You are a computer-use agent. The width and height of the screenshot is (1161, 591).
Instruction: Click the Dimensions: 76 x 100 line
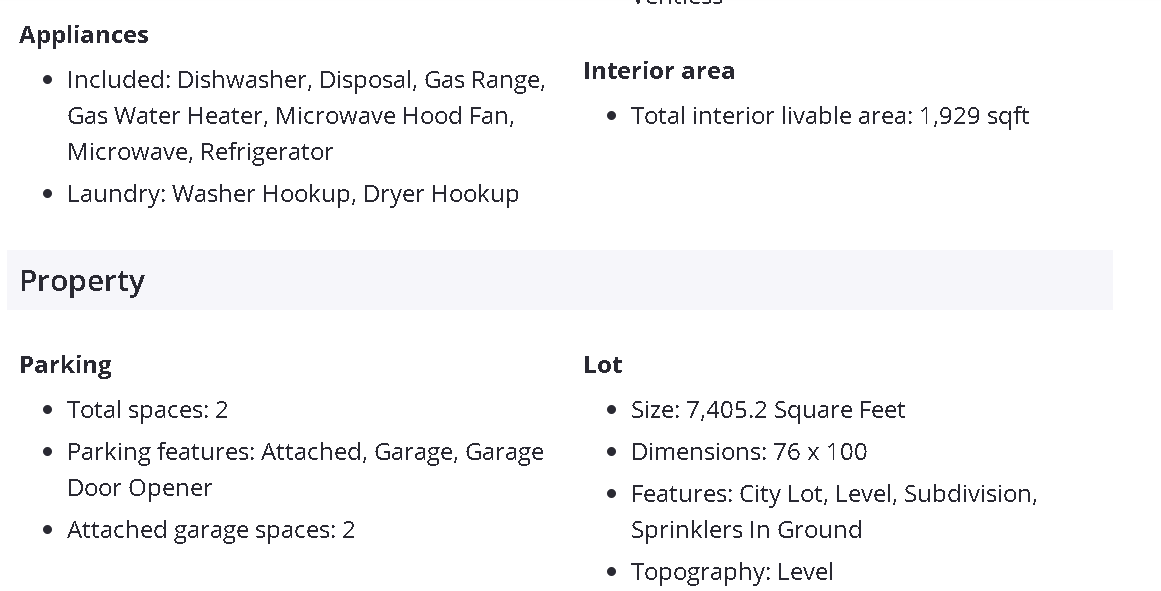pos(748,452)
